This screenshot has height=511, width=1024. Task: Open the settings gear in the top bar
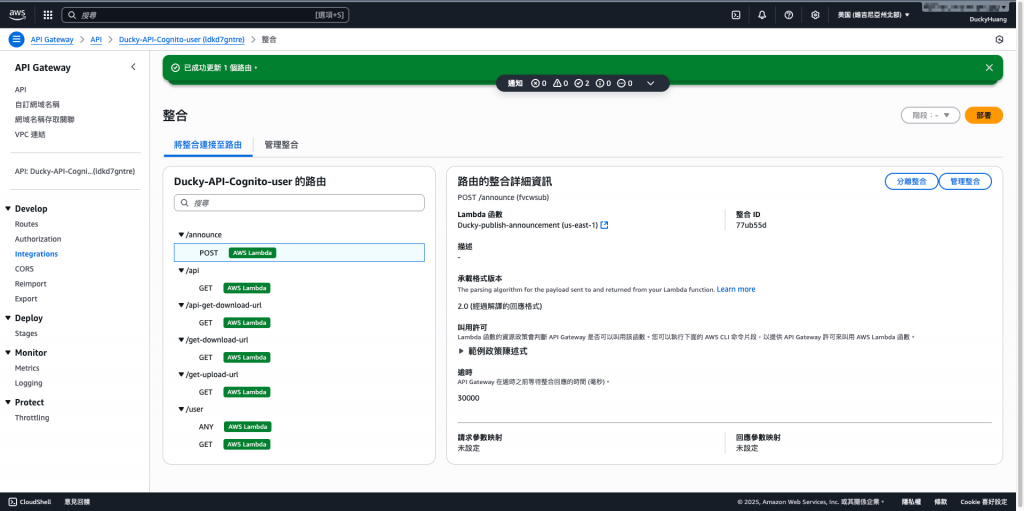coord(815,15)
